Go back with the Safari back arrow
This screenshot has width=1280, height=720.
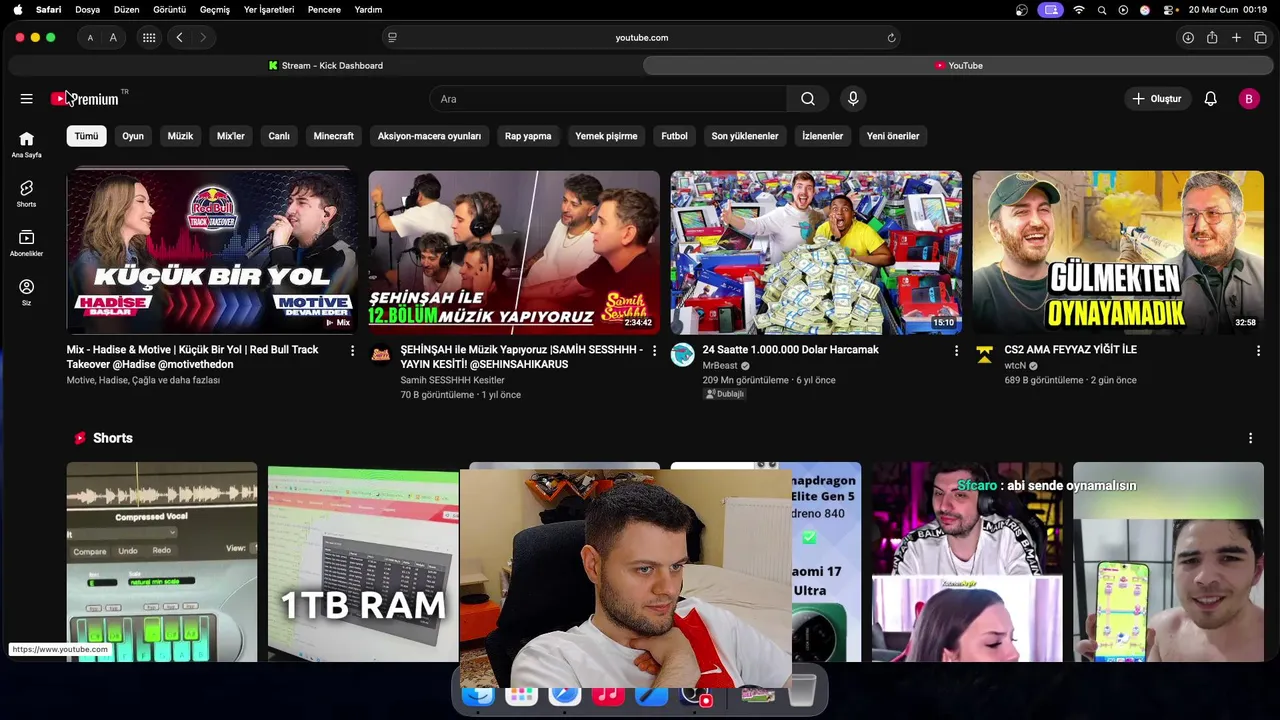coord(179,38)
